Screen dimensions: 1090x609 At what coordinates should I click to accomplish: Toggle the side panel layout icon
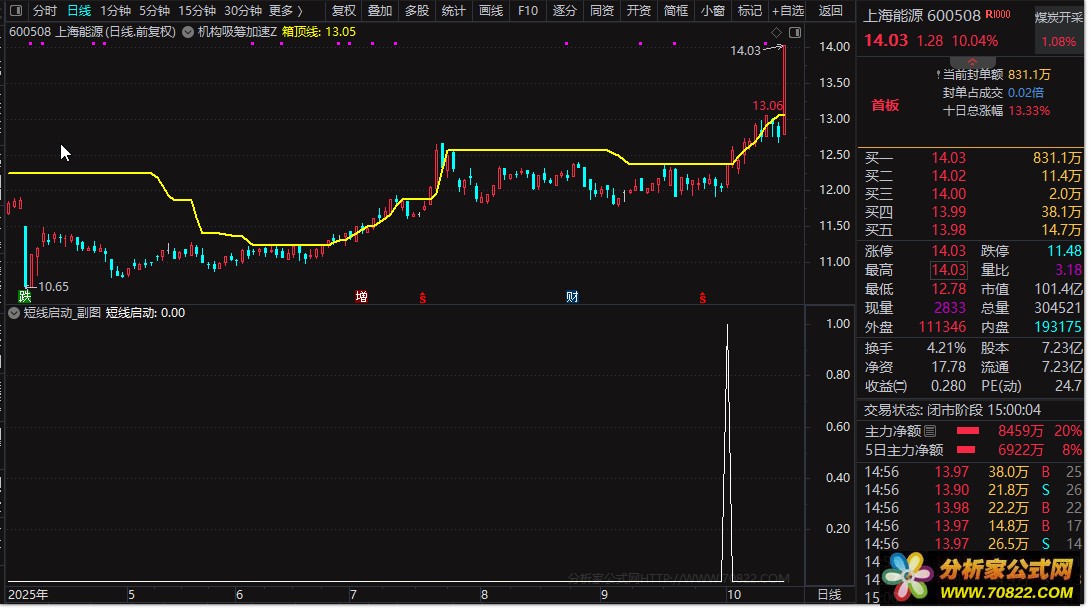point(794,32)
